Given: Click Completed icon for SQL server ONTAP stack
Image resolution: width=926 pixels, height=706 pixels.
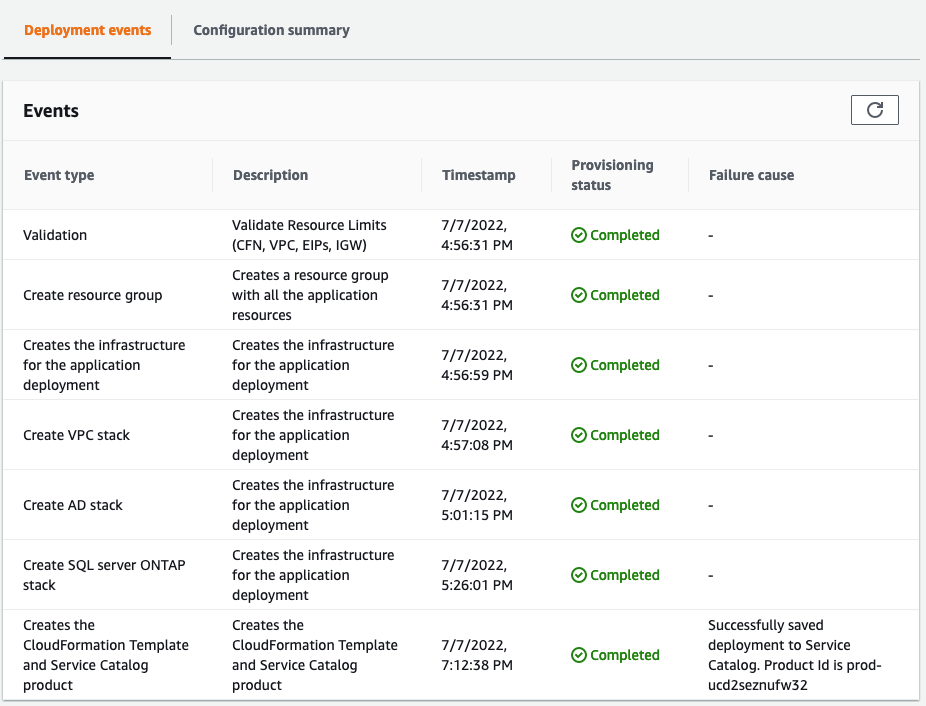Looking at the screenshot, I should pyautogui.click(x=579, y=575).
